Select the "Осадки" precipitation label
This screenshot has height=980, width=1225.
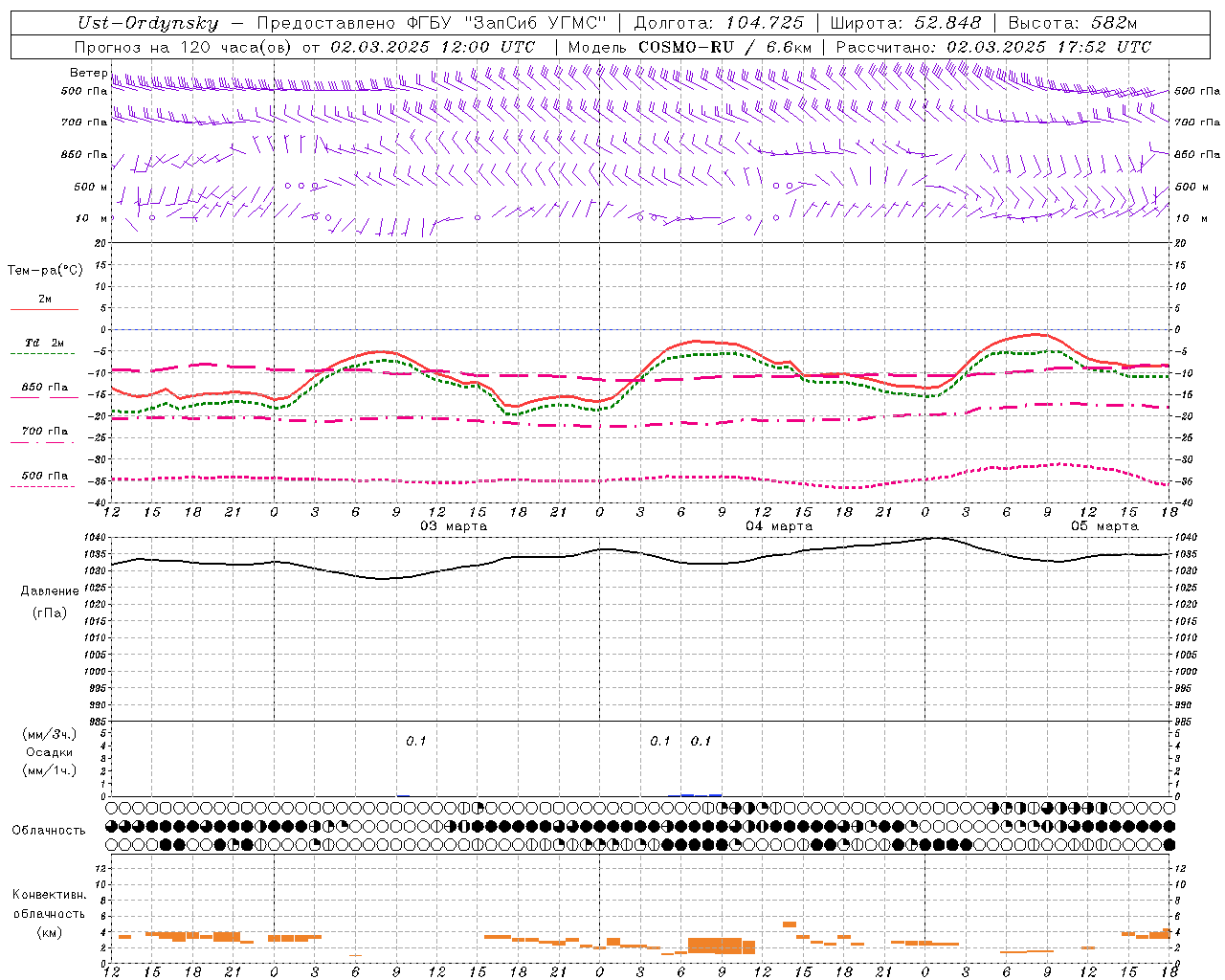pyautogui.click(x=49, y=753)
